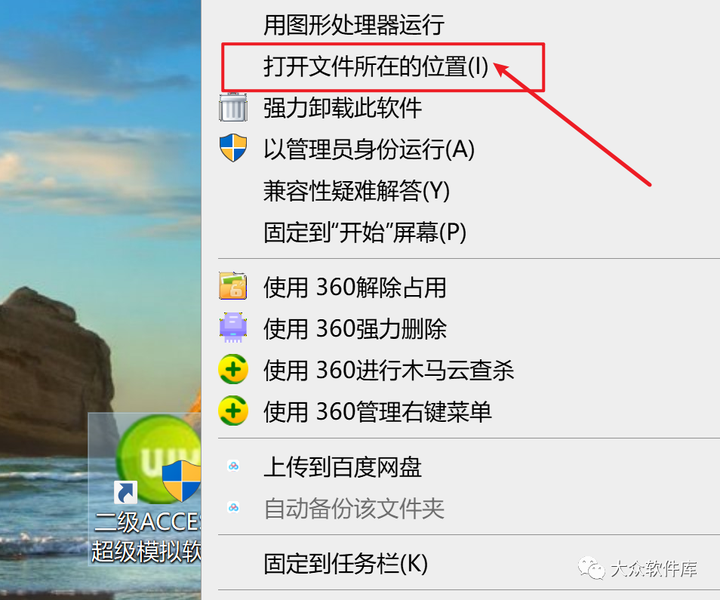This screenshot has width=720, height=600.
Task: Select 强力卸载此软件 option
Action: point(461,108)
